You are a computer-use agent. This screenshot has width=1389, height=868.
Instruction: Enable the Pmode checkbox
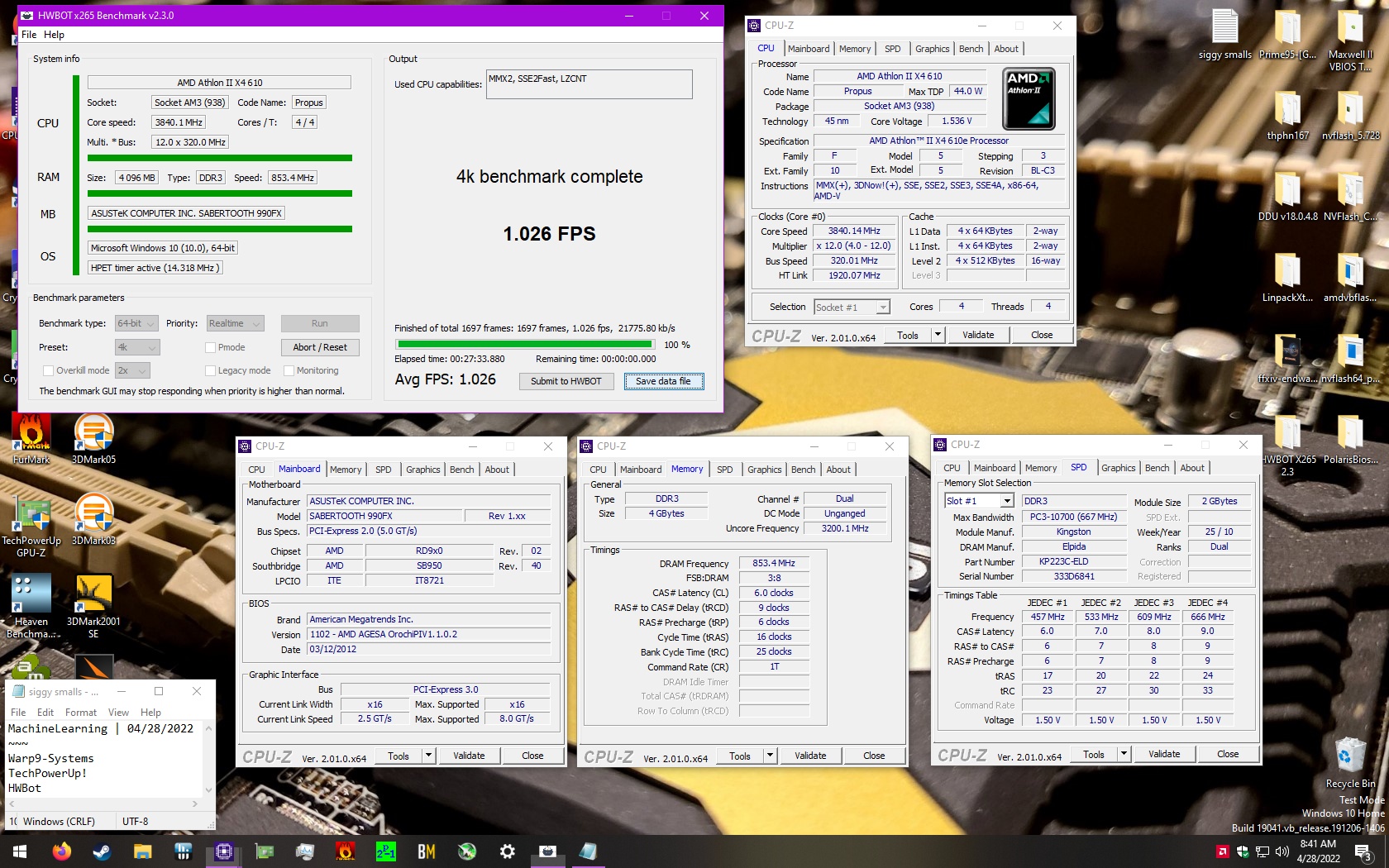[210, 347]
